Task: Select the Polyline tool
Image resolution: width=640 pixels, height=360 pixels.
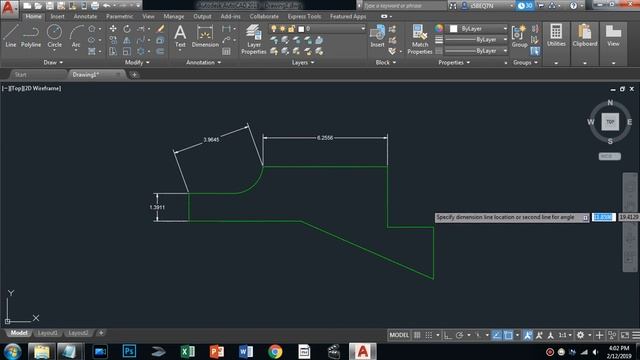Action: (x=31, y=36)
